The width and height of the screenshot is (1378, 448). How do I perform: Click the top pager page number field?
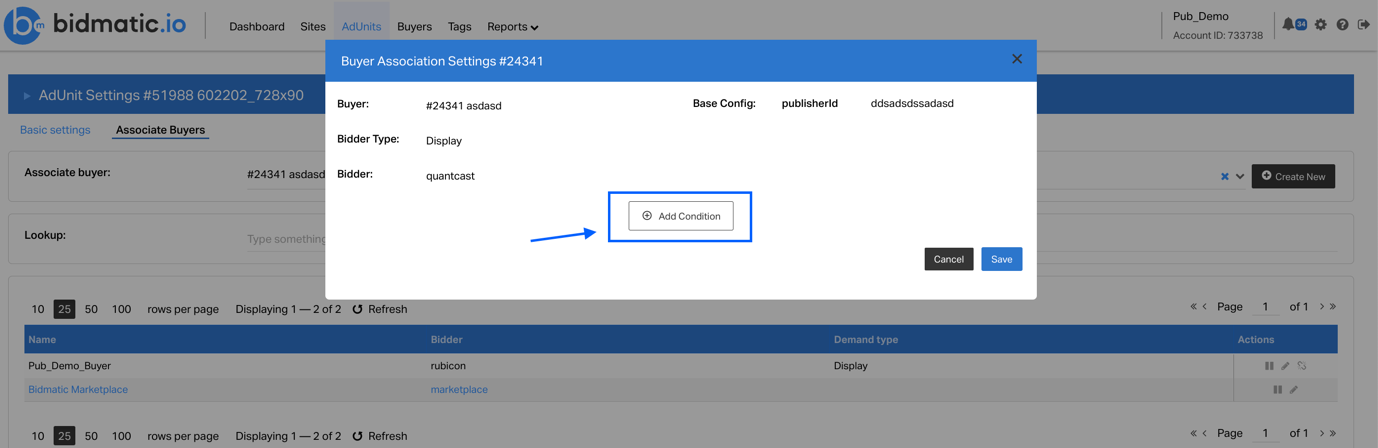click(x=1265, y=307)
